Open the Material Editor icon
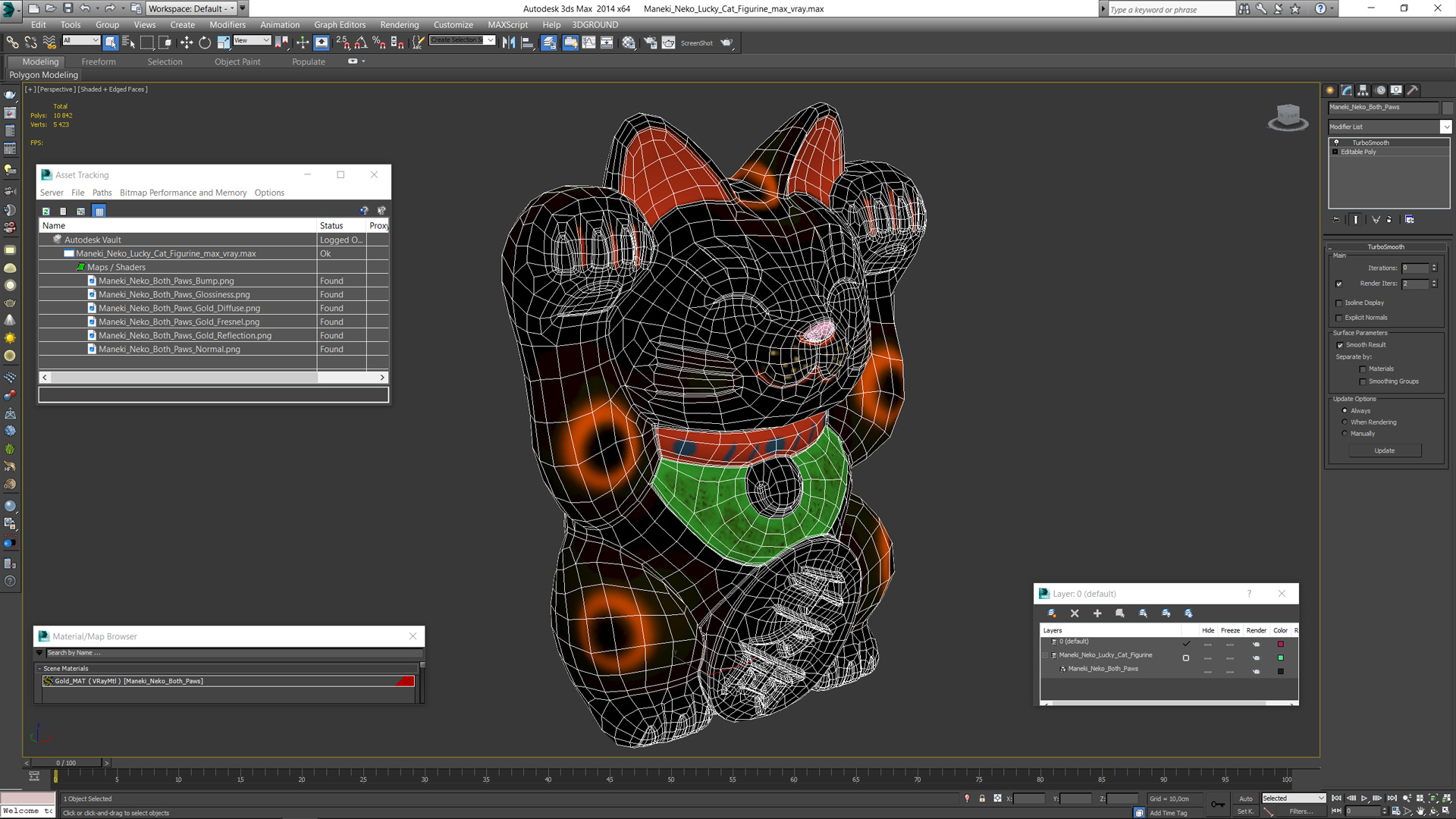This screenshot has height=819, width=1456. [629, 42]
